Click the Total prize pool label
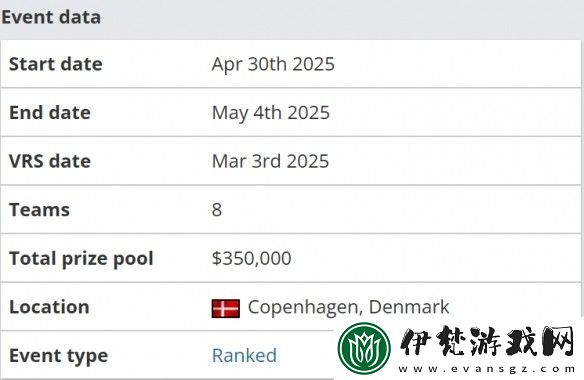Screen dimensions: 584x380 81,259
